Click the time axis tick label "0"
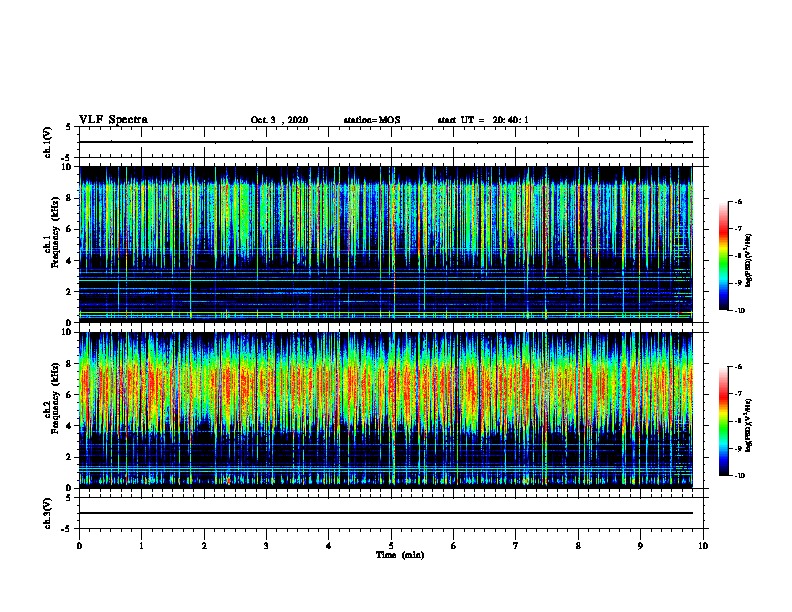Screen dimensions: 792x612 point(79,546)
